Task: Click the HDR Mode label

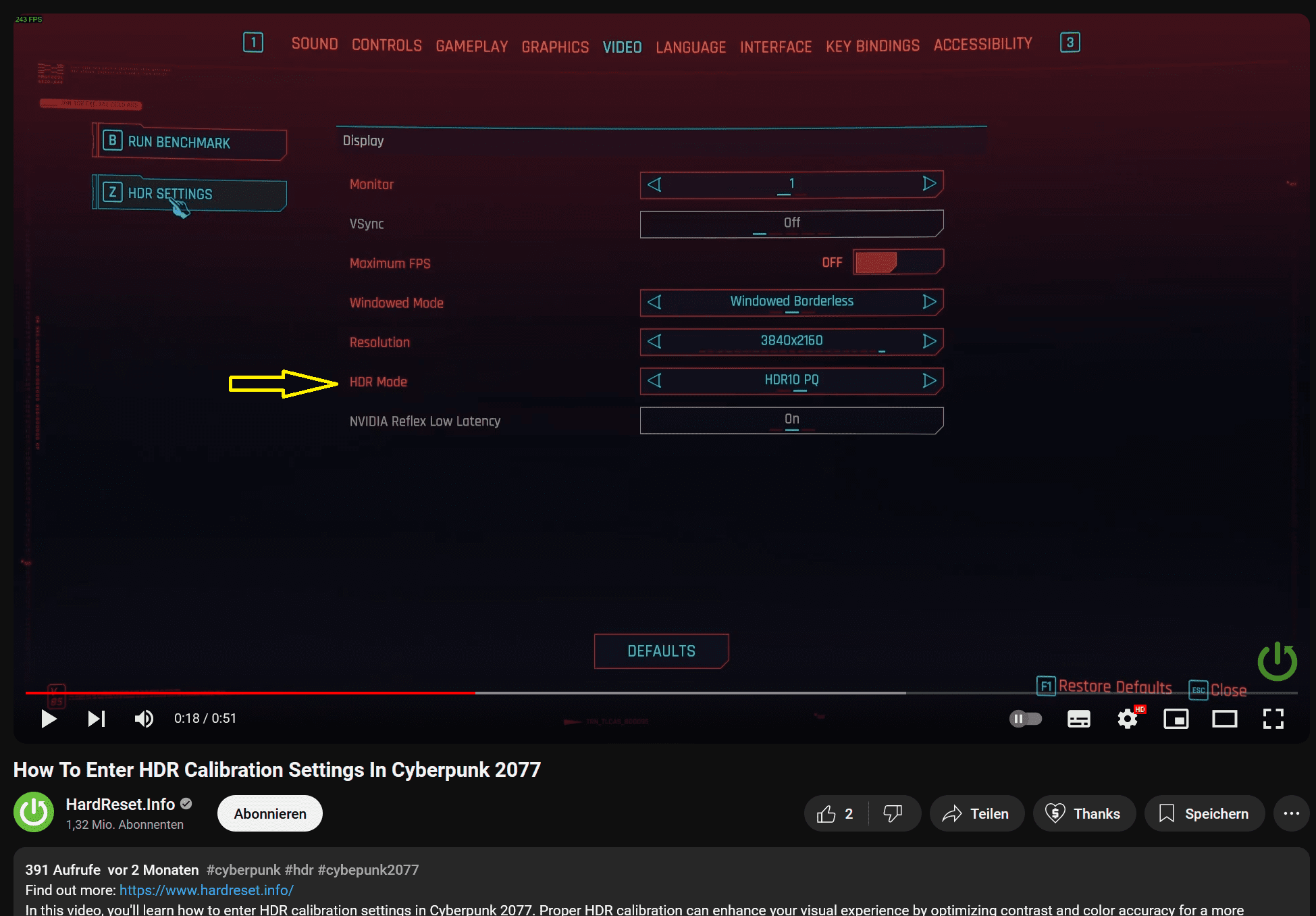Action: point(378,382)
